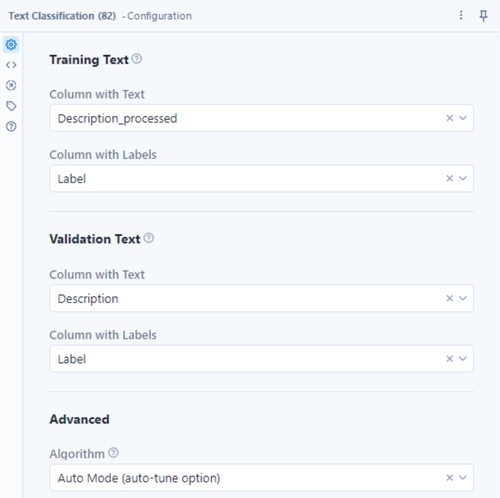Expand the Validation Column with Labels dropdown
This screenshot has height=498, width=500.
[x=463, y=359]
